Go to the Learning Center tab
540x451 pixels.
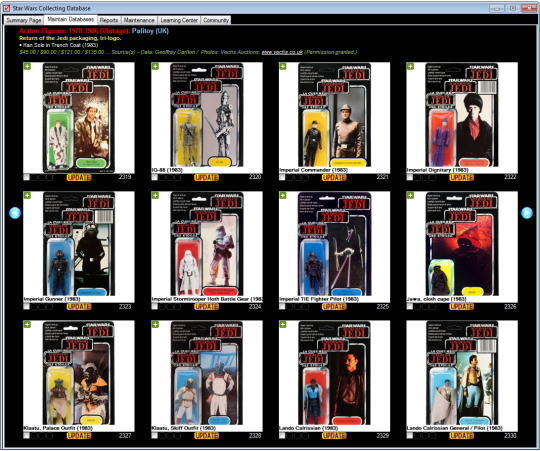(179, 20)
